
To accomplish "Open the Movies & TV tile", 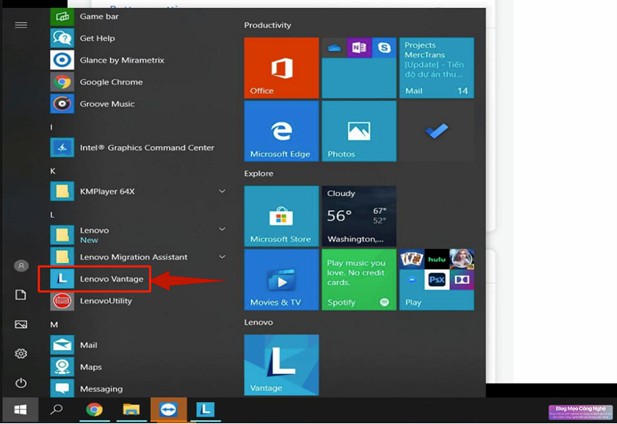I will coord(281,280).
